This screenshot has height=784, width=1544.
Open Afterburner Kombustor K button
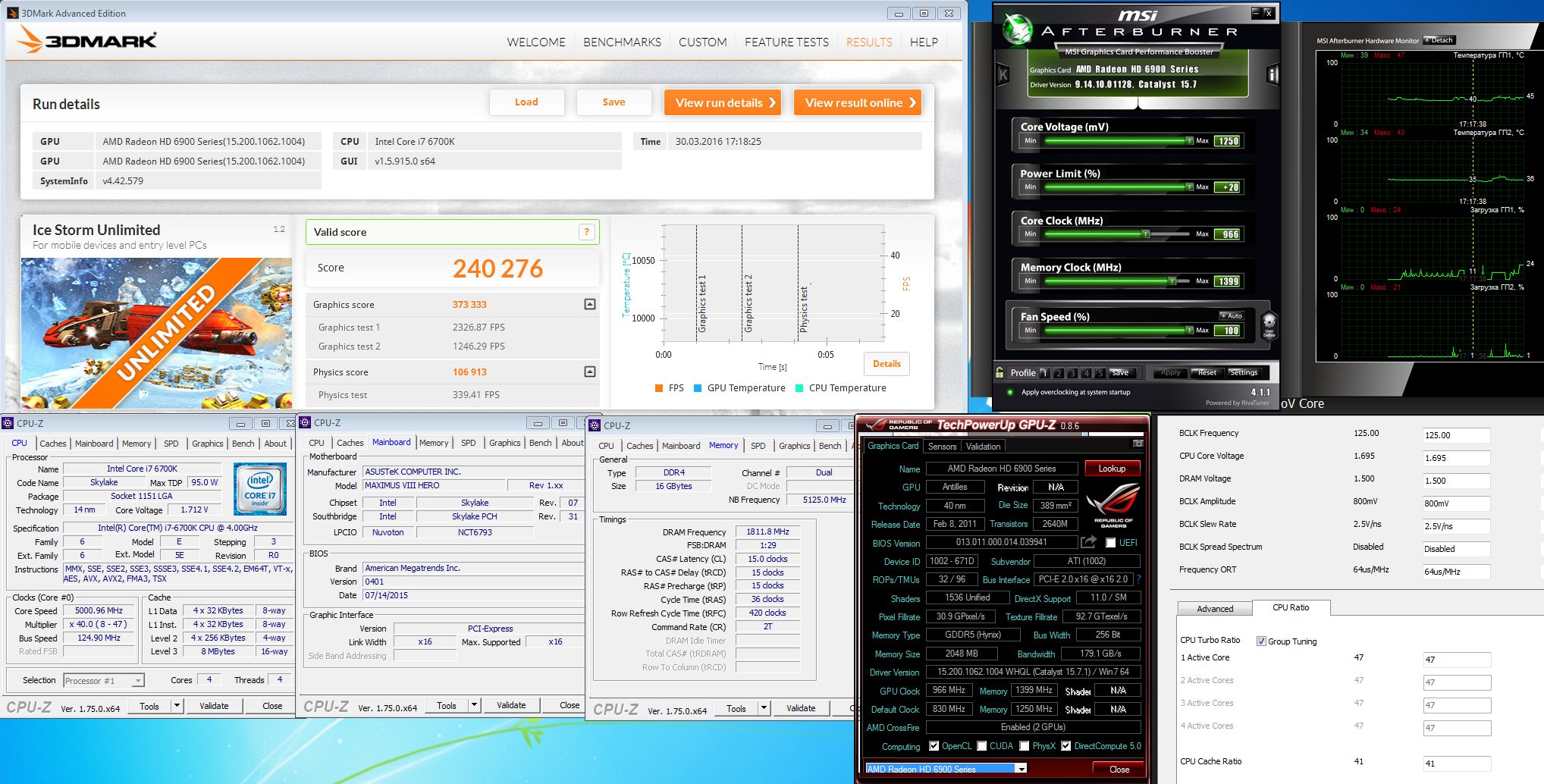click(x=1003, y=74)
